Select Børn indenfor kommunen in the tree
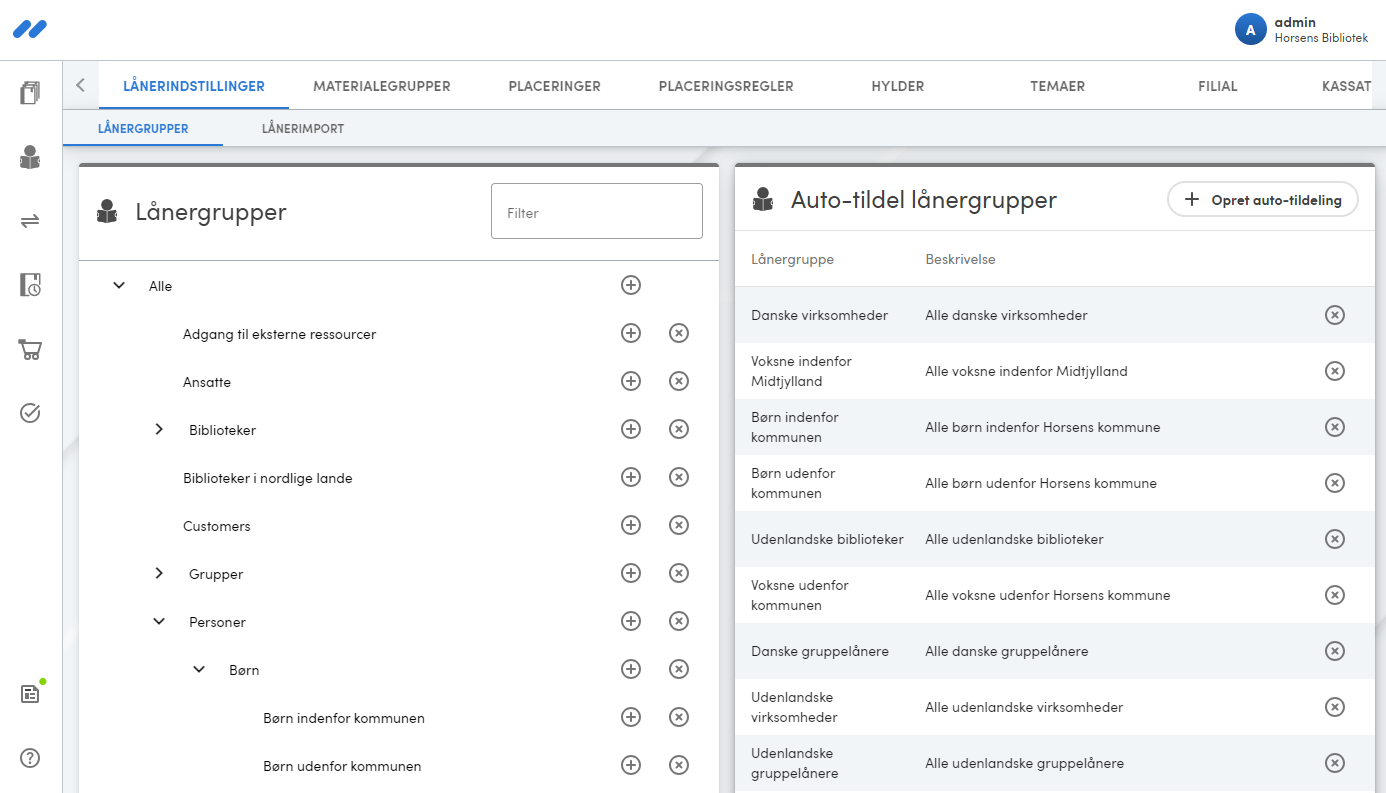The image size is (1386, 793). click(344, 718)
